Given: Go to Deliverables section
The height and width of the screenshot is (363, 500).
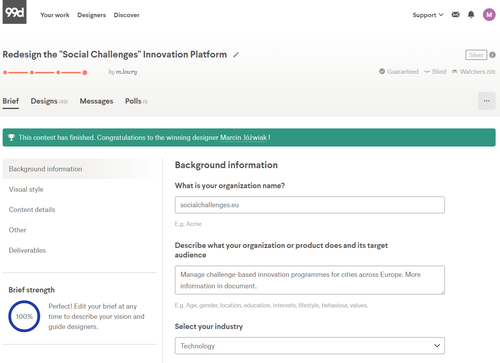Looking at the screenshot, I should pos(27,250).
